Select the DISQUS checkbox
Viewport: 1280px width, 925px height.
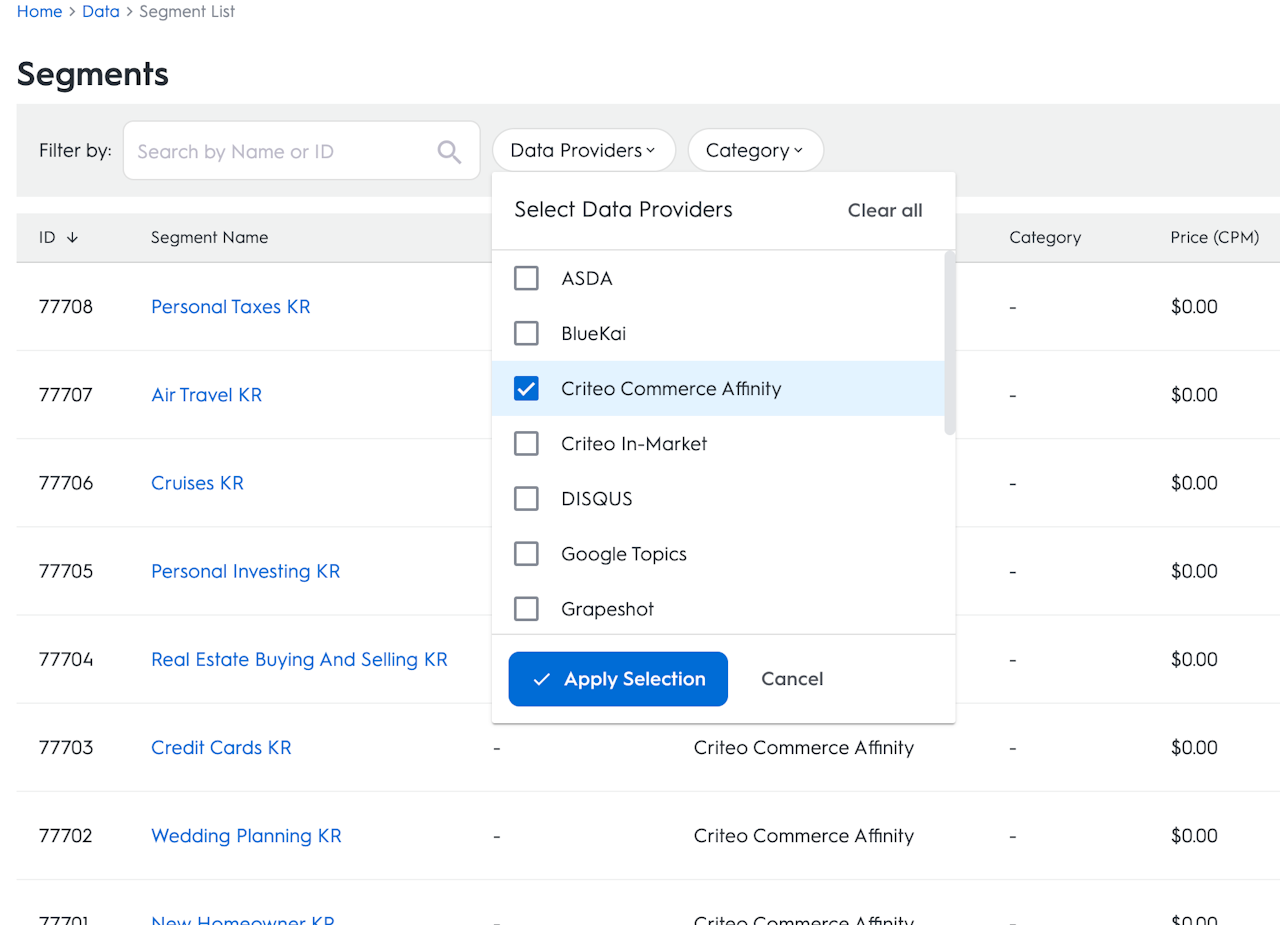526,498
